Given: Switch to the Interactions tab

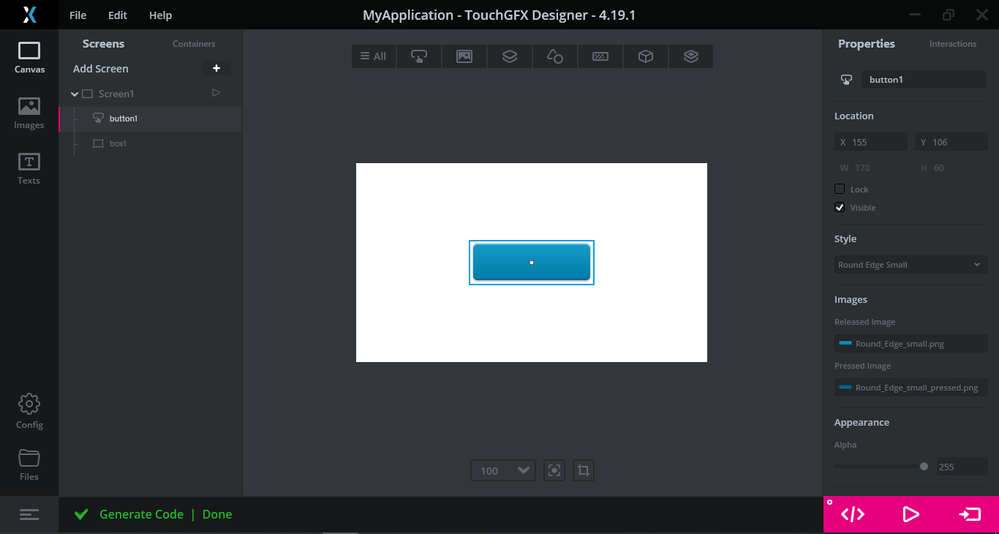Looking at the screenshot, I should tap(952, 44).
